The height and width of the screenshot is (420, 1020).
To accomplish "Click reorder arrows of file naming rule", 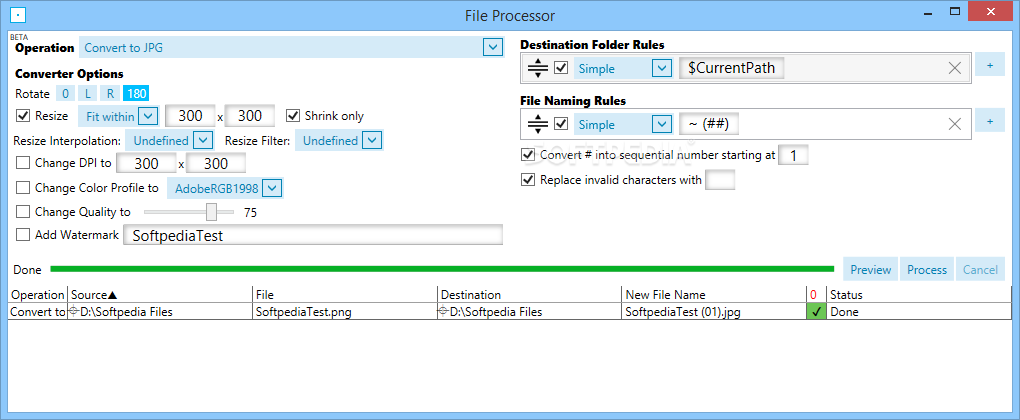I will click(537, 124).
